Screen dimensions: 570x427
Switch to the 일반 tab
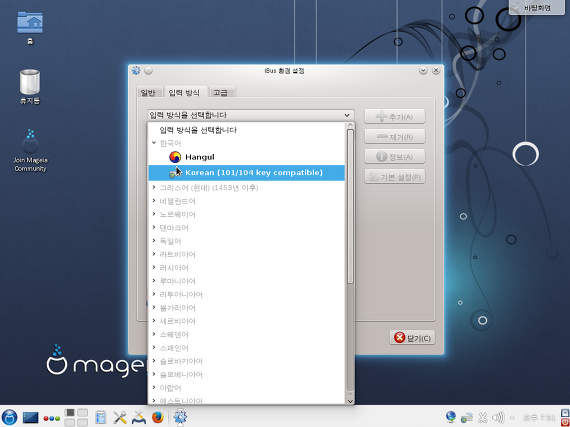pyautogui.click(x=148, y=93)
